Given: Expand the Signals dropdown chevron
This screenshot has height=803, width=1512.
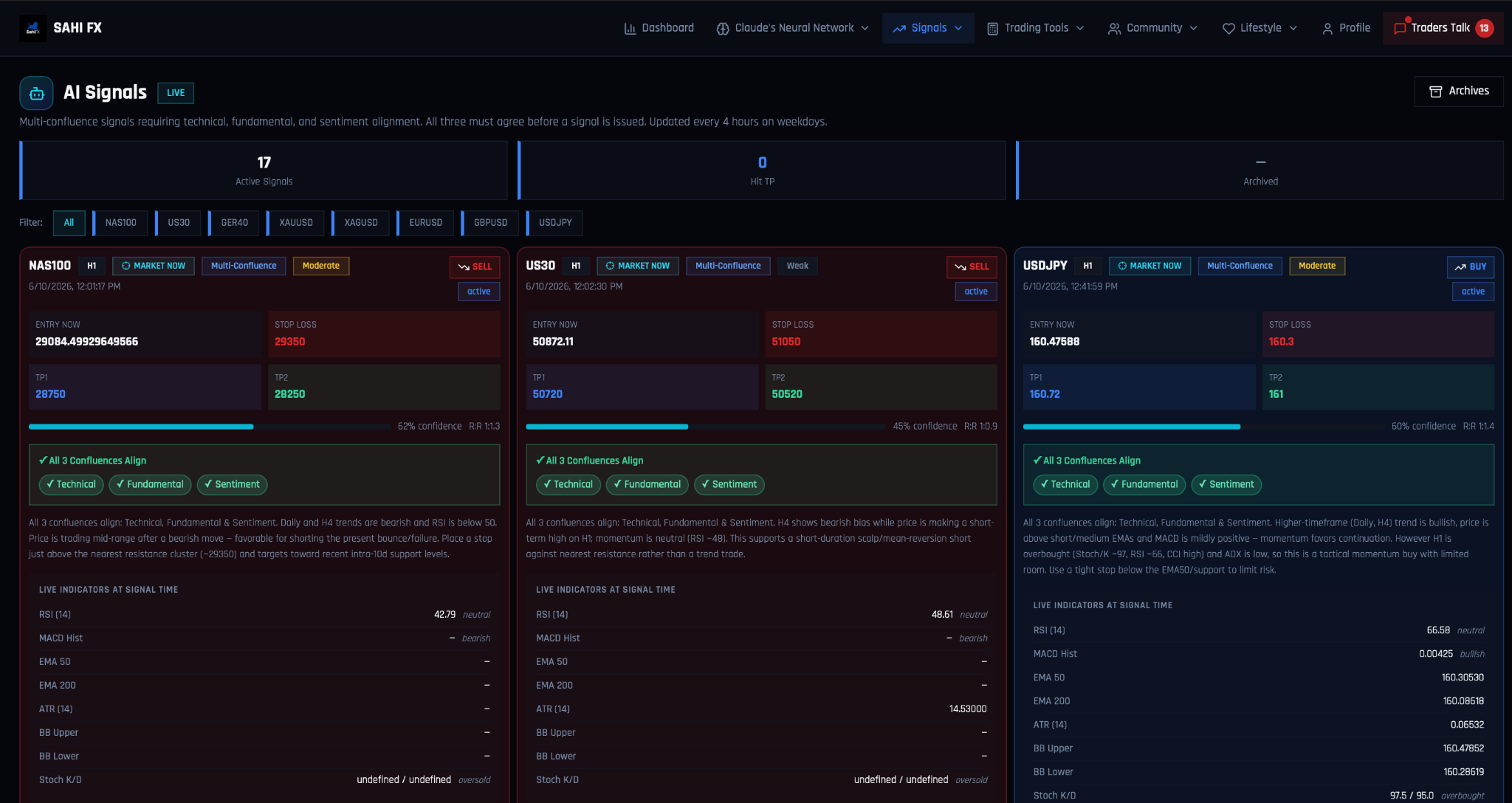Looking at the screenshot, I should 958,29.
